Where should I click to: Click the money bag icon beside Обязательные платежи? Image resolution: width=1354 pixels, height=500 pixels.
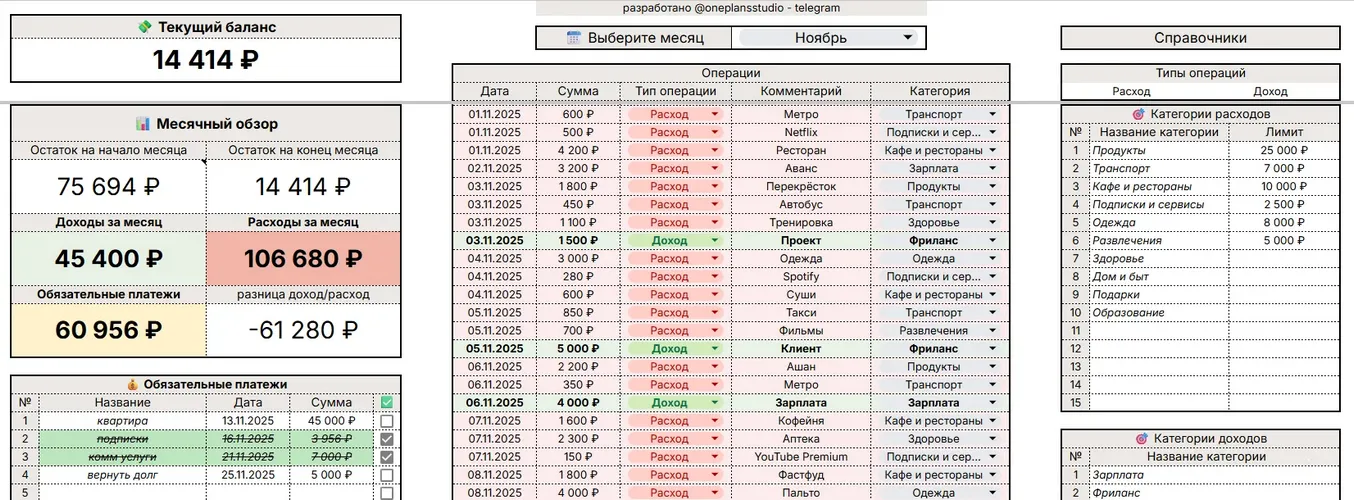coord(132,384)
